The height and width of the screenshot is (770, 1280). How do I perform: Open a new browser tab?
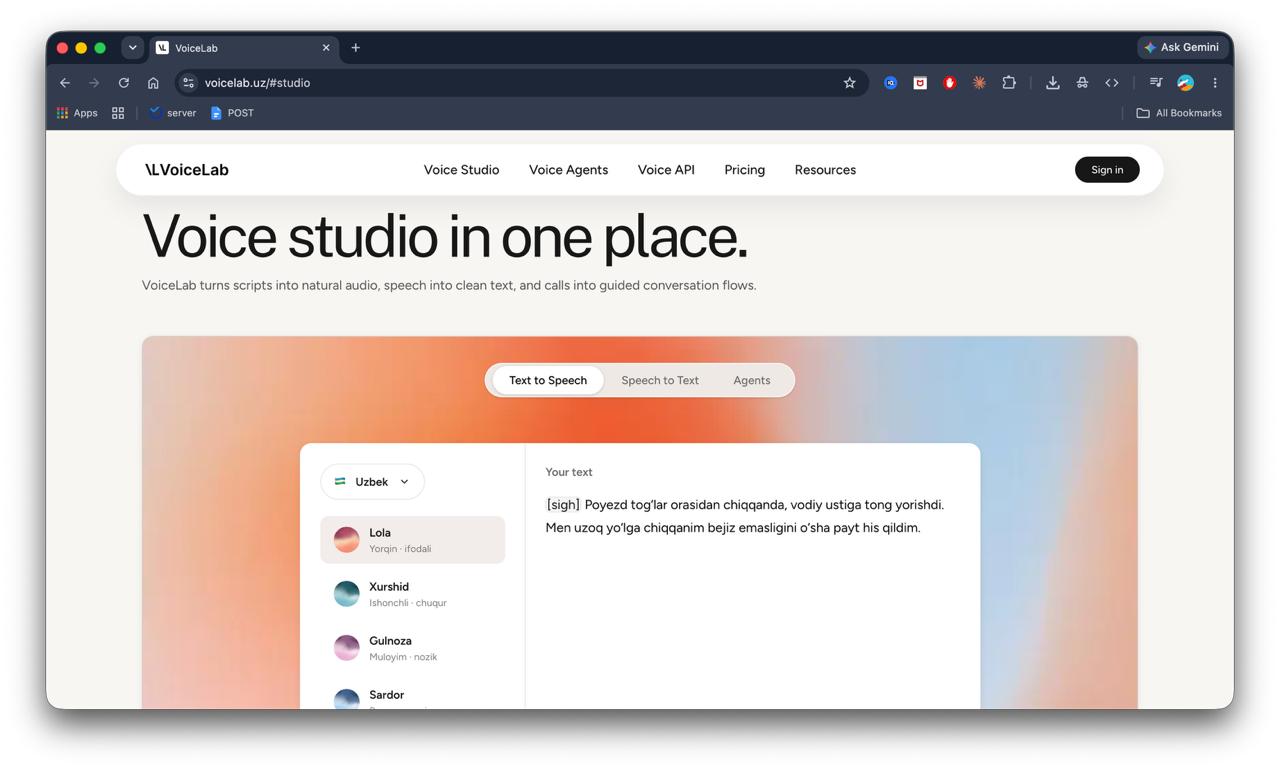point(355,47)
